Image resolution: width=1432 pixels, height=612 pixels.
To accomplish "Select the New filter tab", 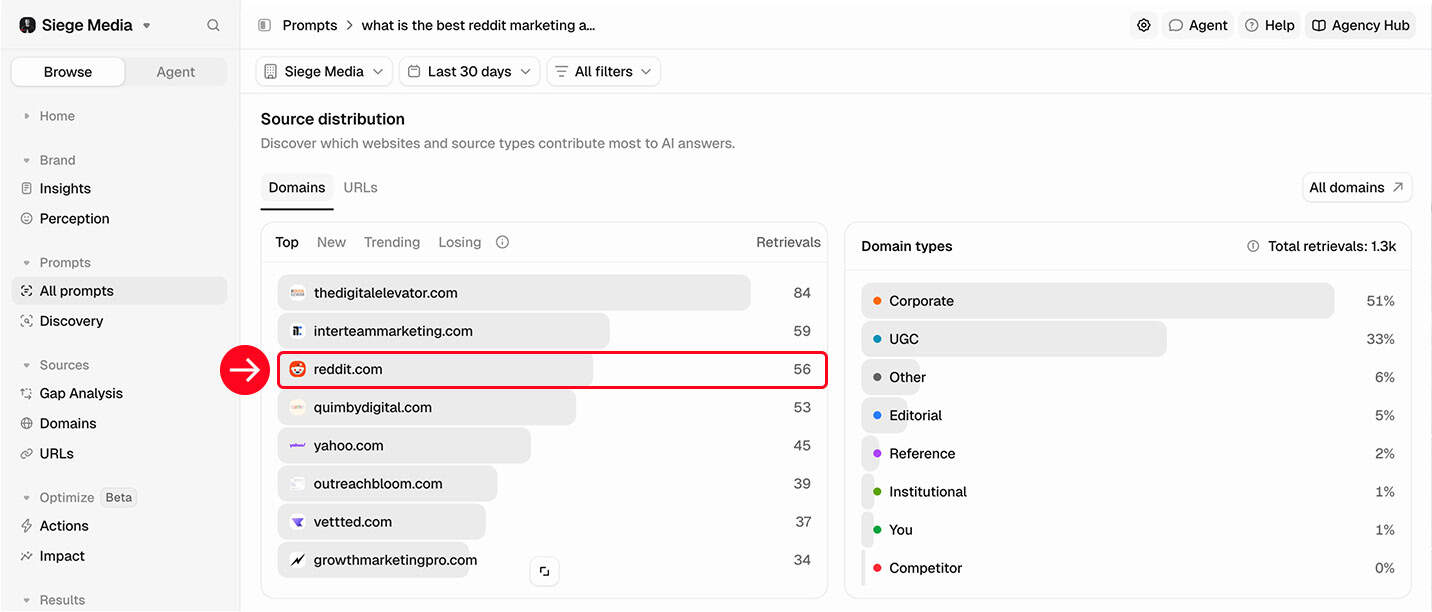I will point(331,242).
